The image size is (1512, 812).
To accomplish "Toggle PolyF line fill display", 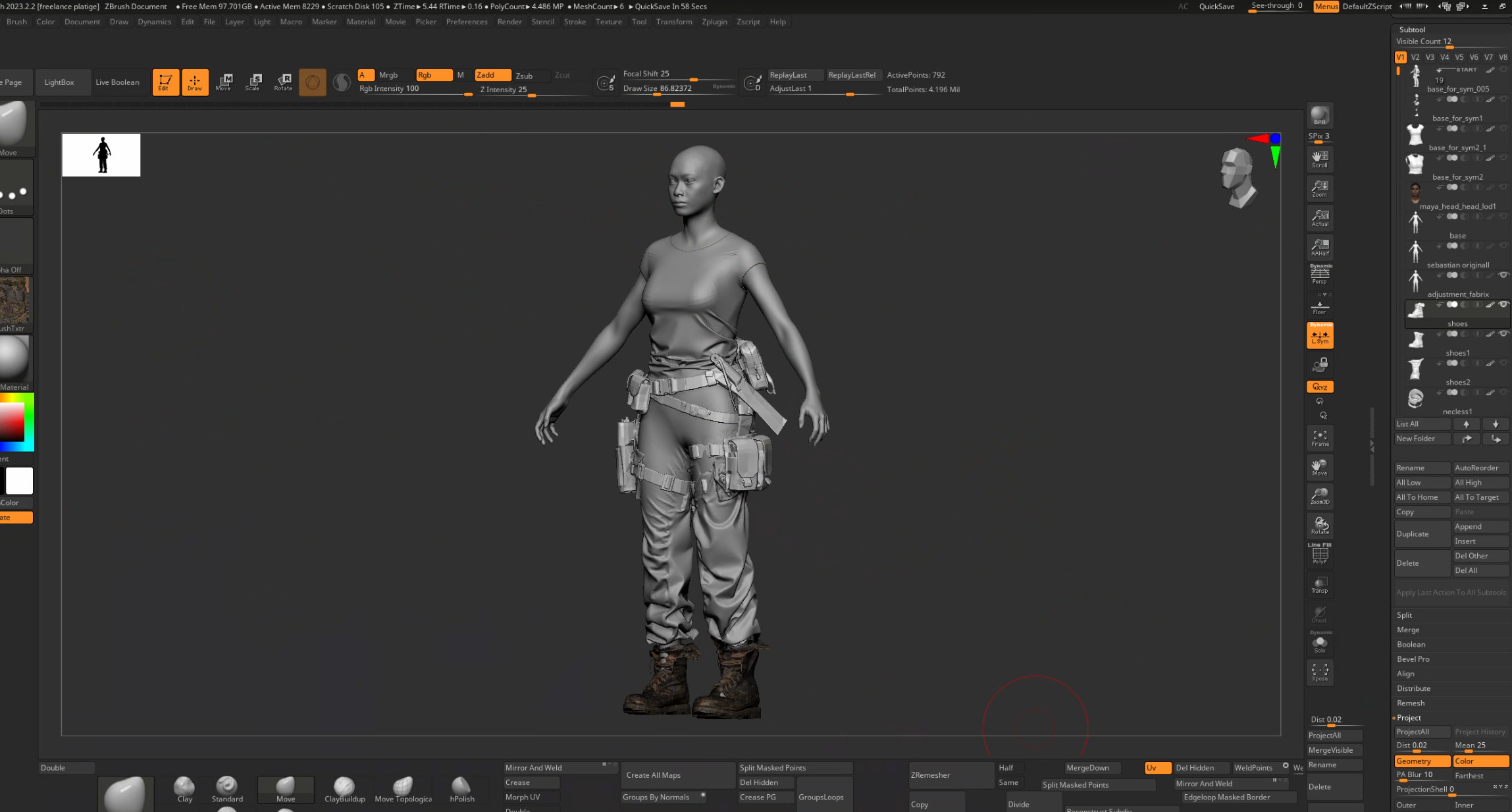I will pyautogui.click(x=1320, y=555).
